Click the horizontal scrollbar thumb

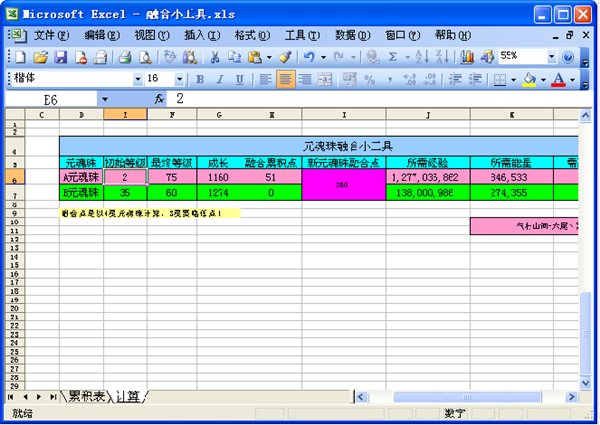[467, 397]
